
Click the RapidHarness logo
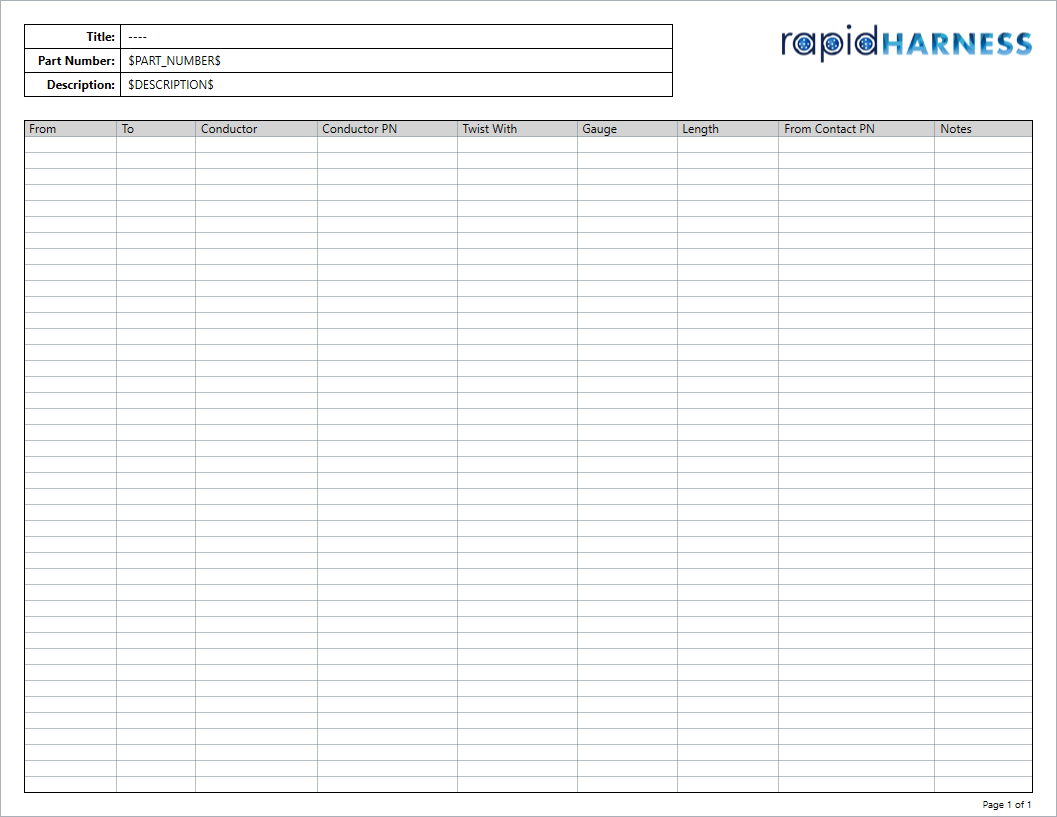click(x=905, y=43)
